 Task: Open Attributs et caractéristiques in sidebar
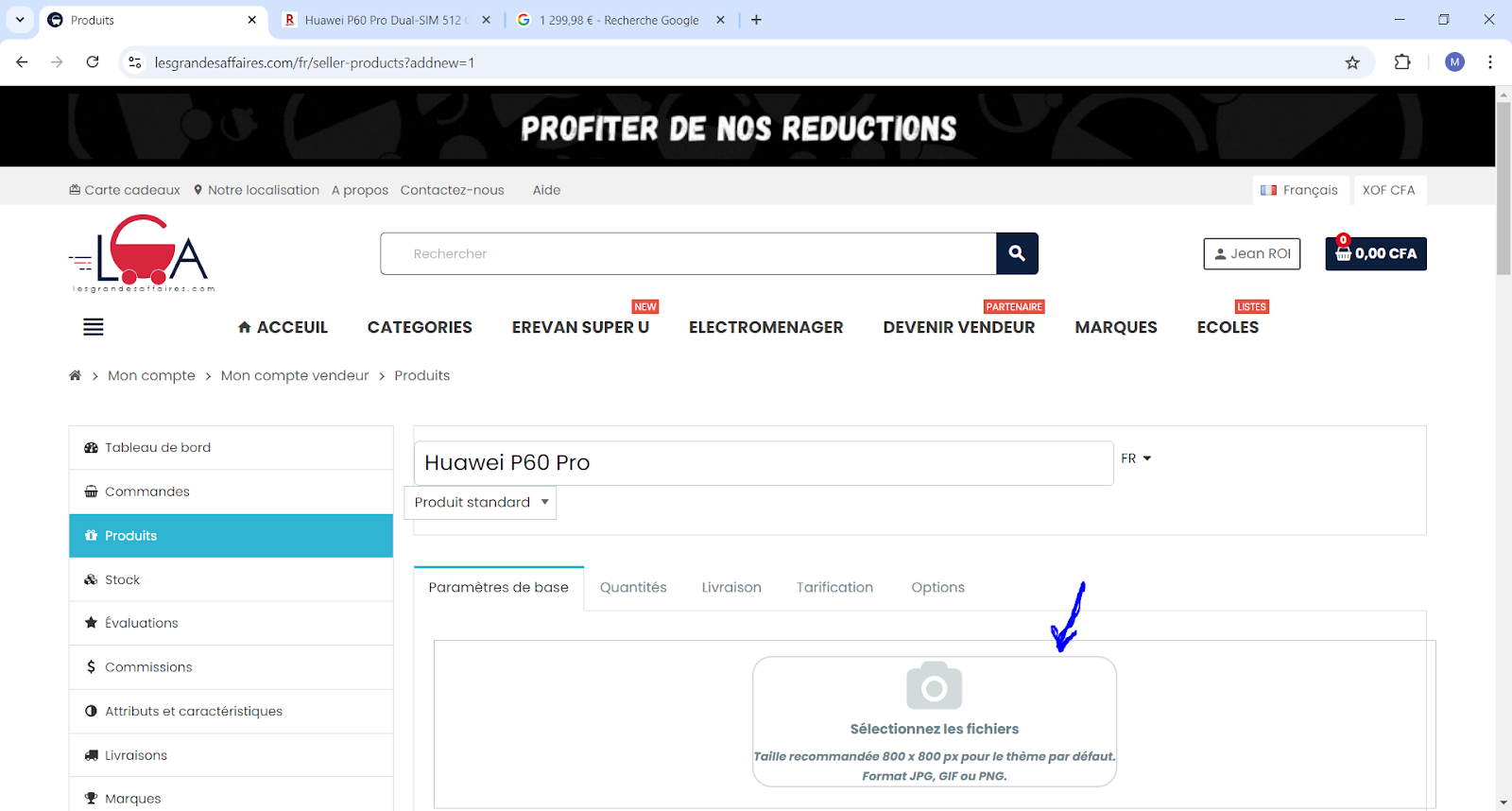coord(231,711)
